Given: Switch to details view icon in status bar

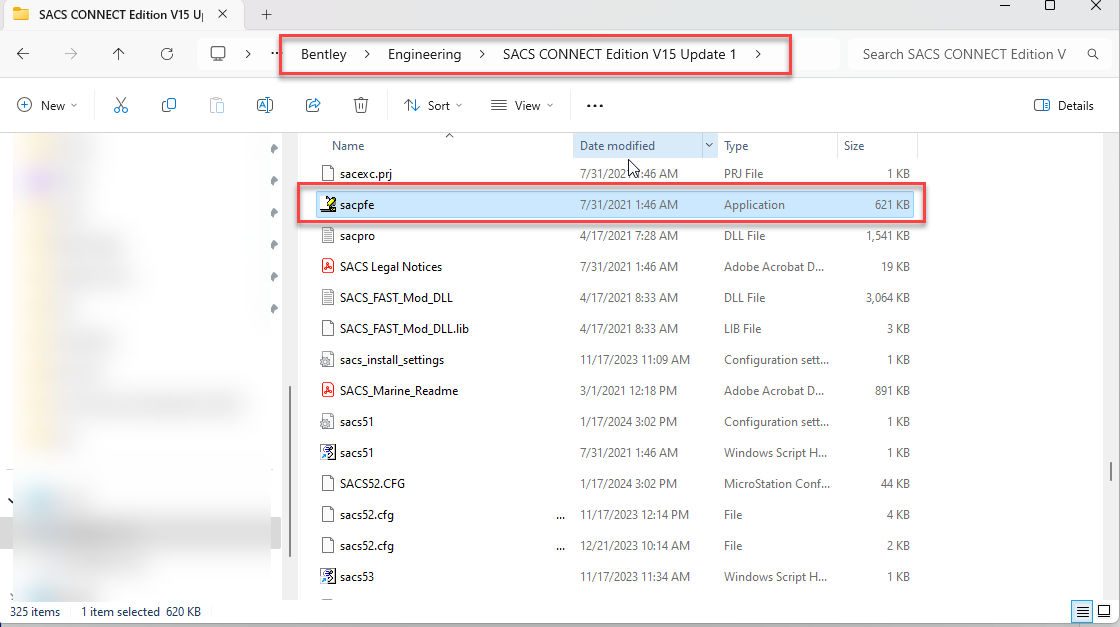Looking at the screenshot, I should [x=1082, y=612].
